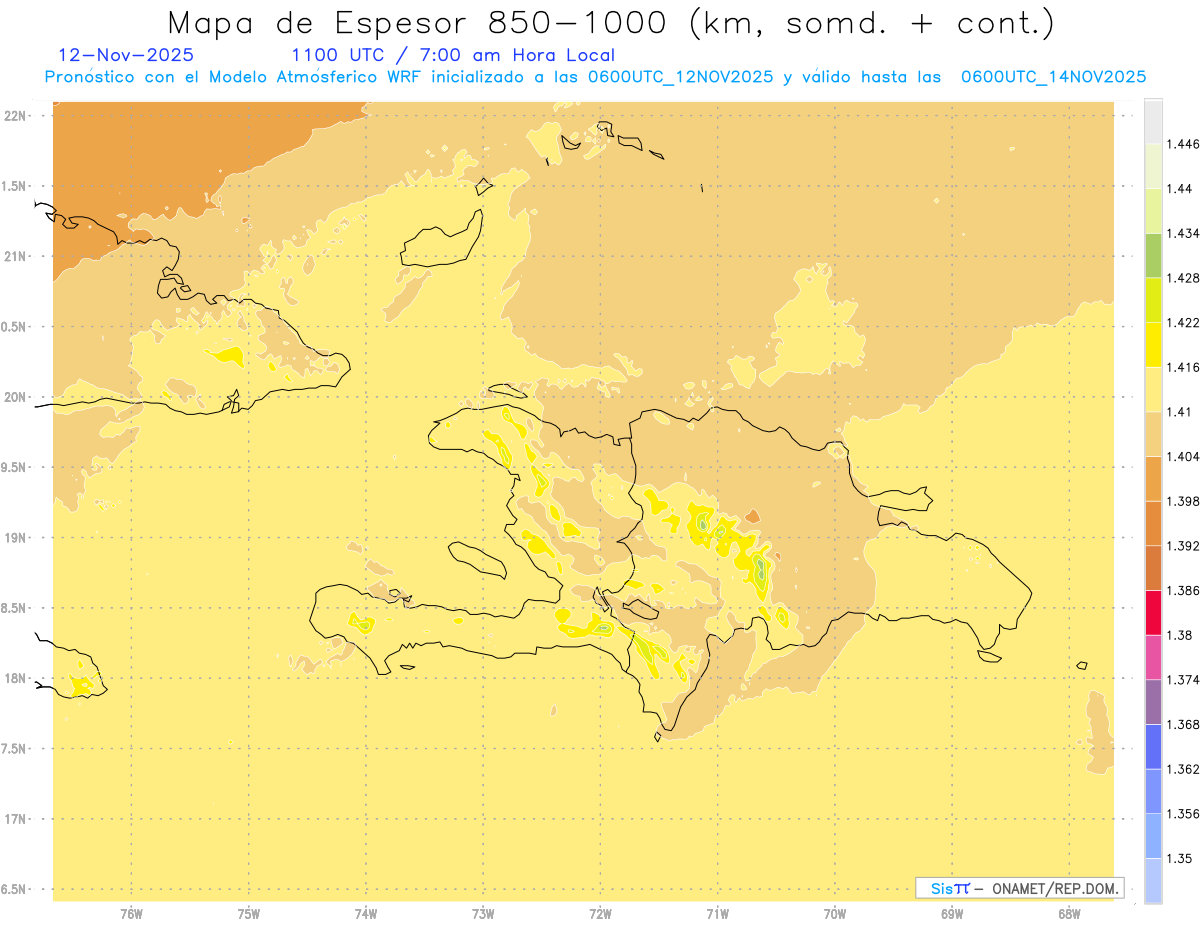Viewport: 1200px width, 927px height.
Task: Click the "22N" latitude axis label
Action: (17, 115)
